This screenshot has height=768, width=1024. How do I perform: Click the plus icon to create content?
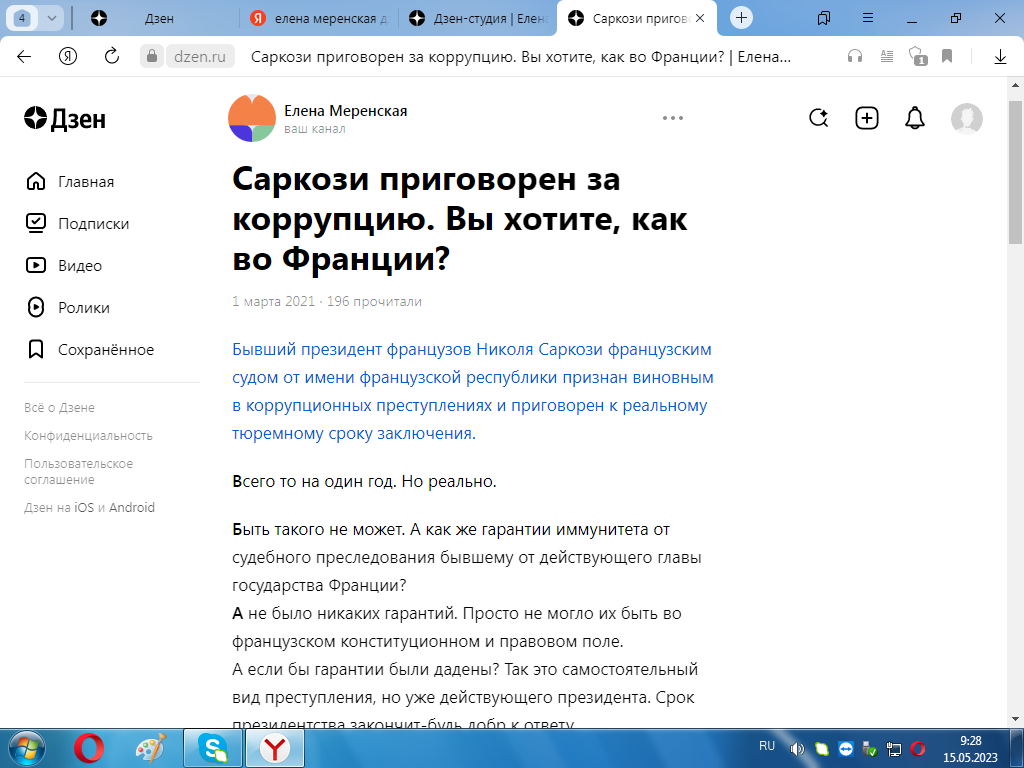(x=866, y=117)
